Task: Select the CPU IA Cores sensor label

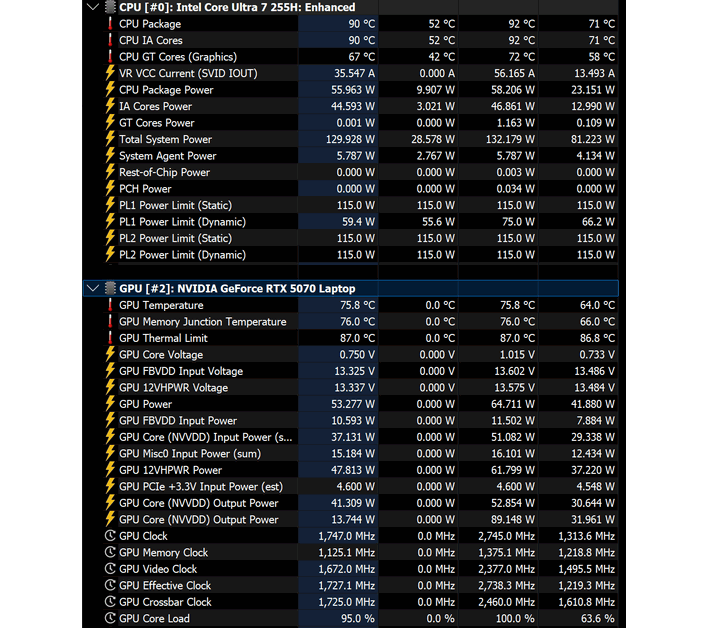Action: point(151,40)
